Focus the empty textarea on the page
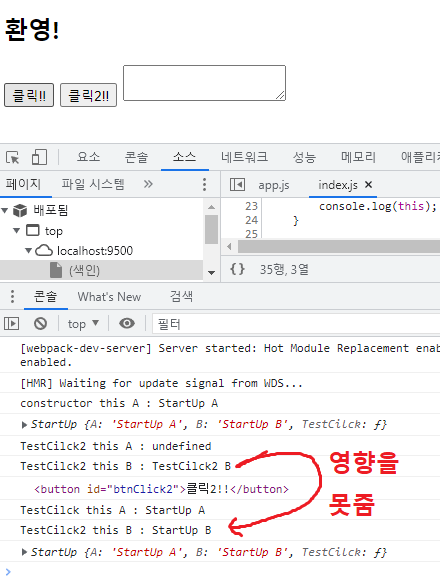440x576 pixels. [x=204, y=83]
